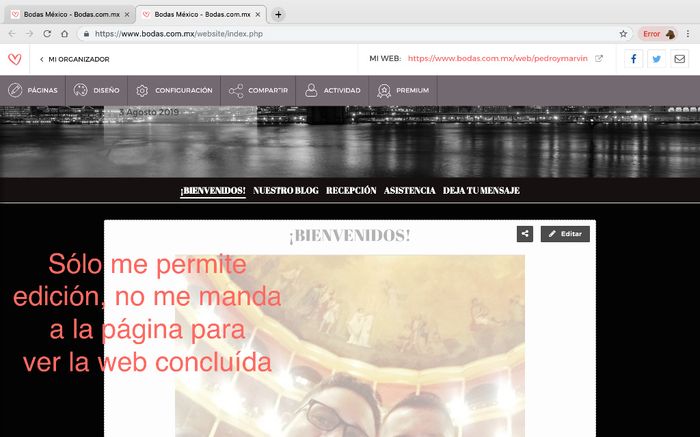Click the browser home icon

[x=65, y=33]
